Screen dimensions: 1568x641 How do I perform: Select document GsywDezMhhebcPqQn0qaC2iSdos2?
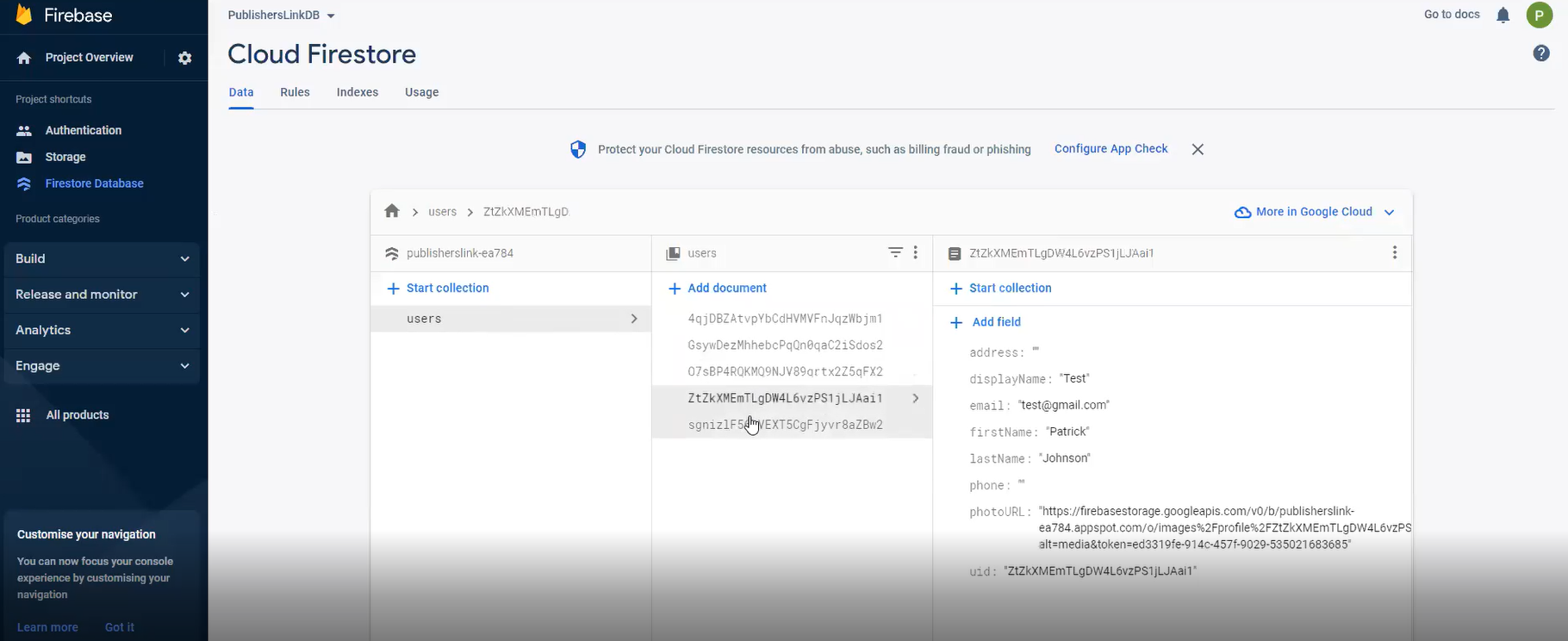pyautogui.click(x=785, y=345)
